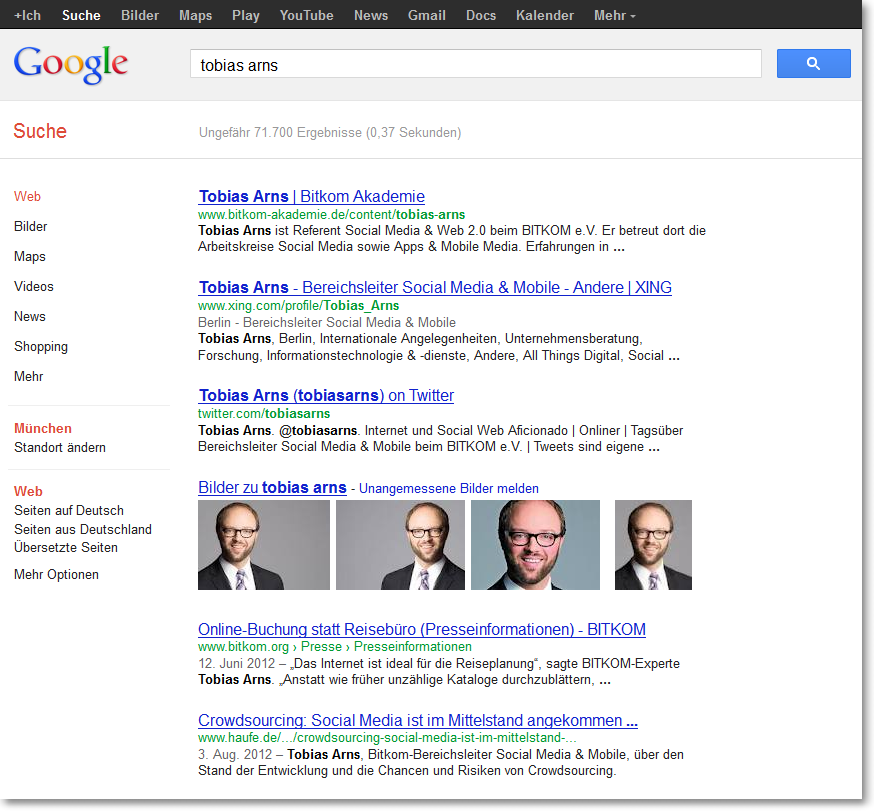This screenshot has height=811, width=874.
Task: Select Videos filter in left sidebar
Action: pyautogui.click(x=34, y=286)
